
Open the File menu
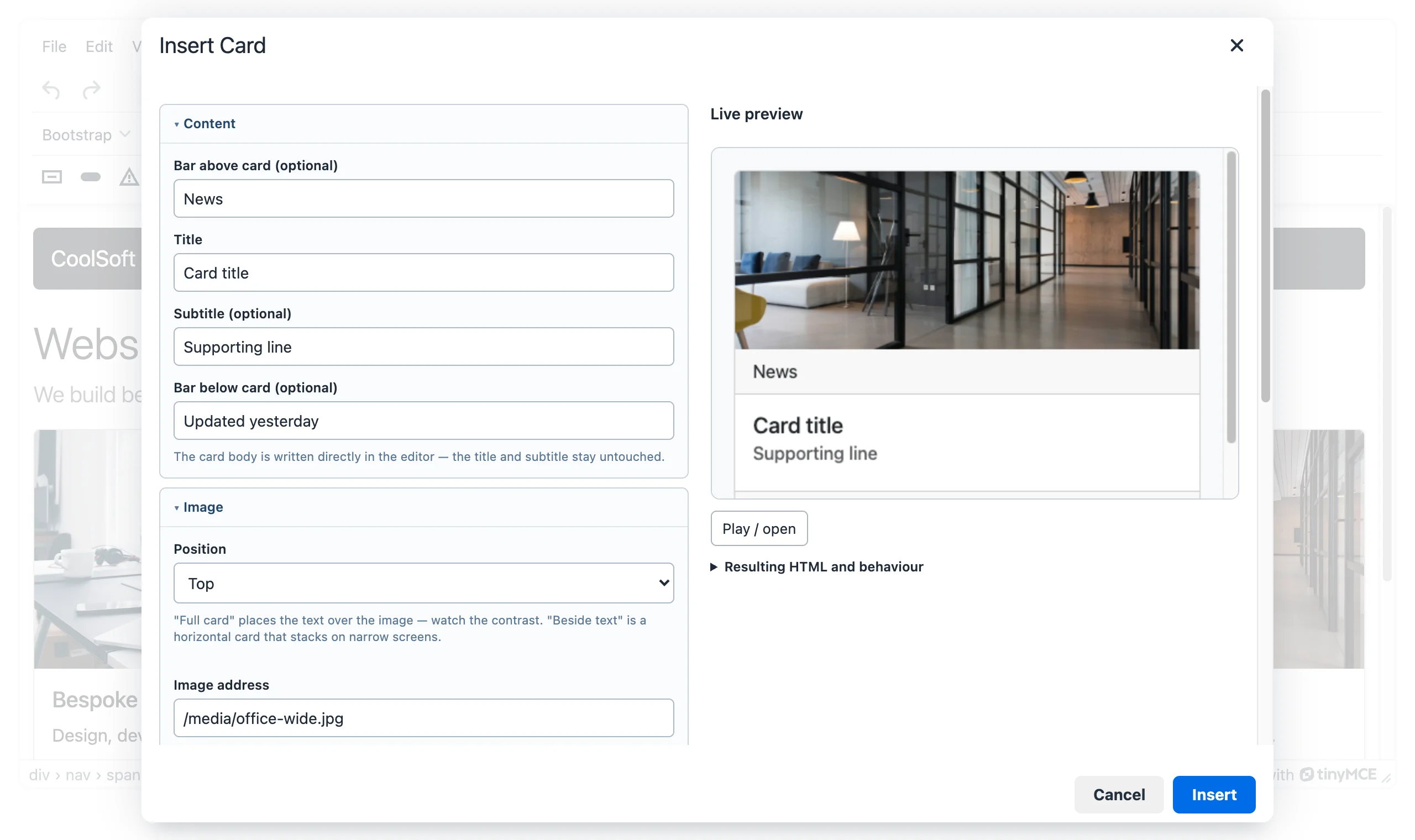54,46
